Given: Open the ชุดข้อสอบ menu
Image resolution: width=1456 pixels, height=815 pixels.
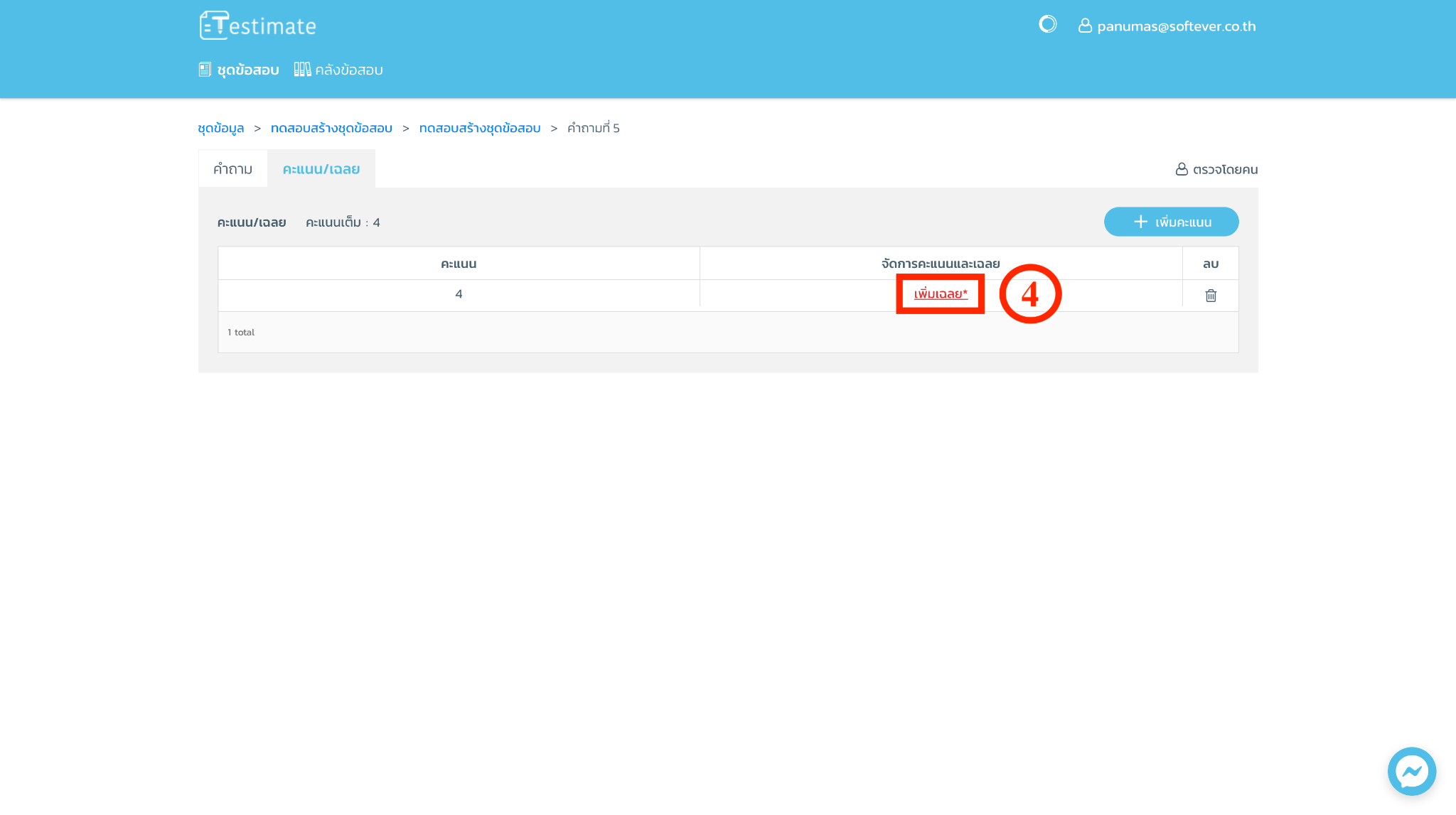Looking at the screenshot, I should (247, 70).
